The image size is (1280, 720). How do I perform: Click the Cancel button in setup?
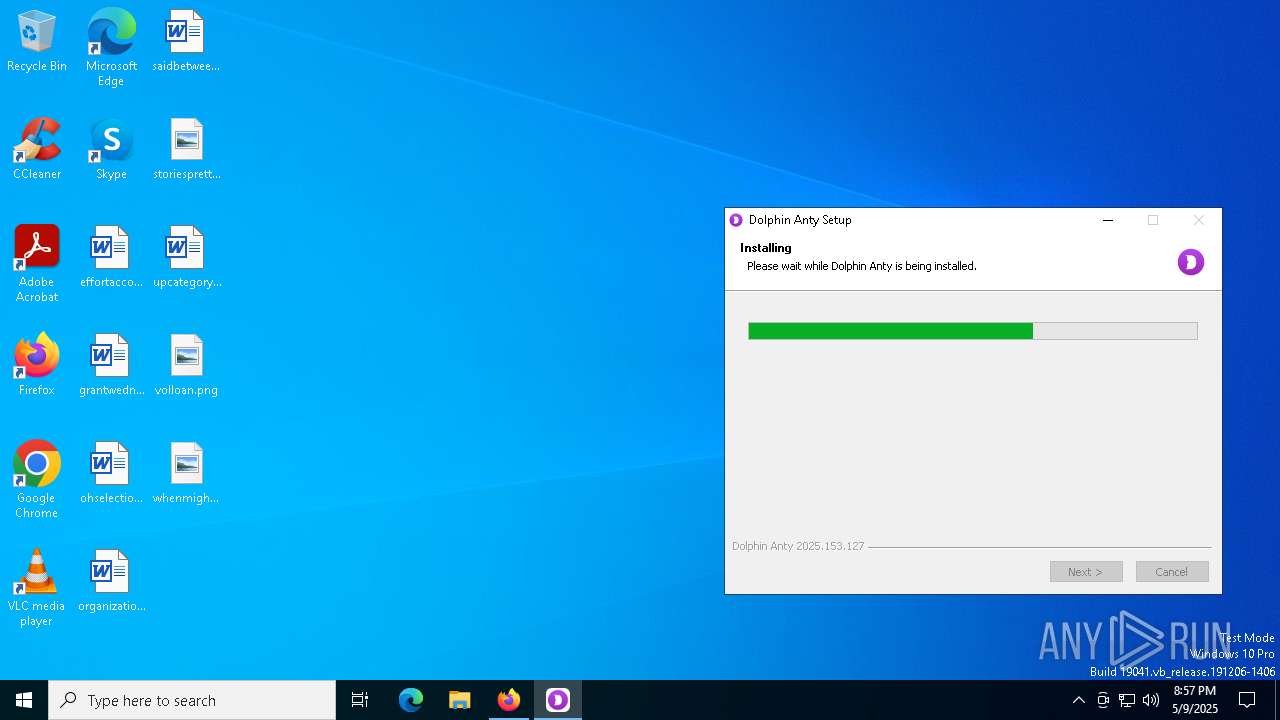(1172, 572)
